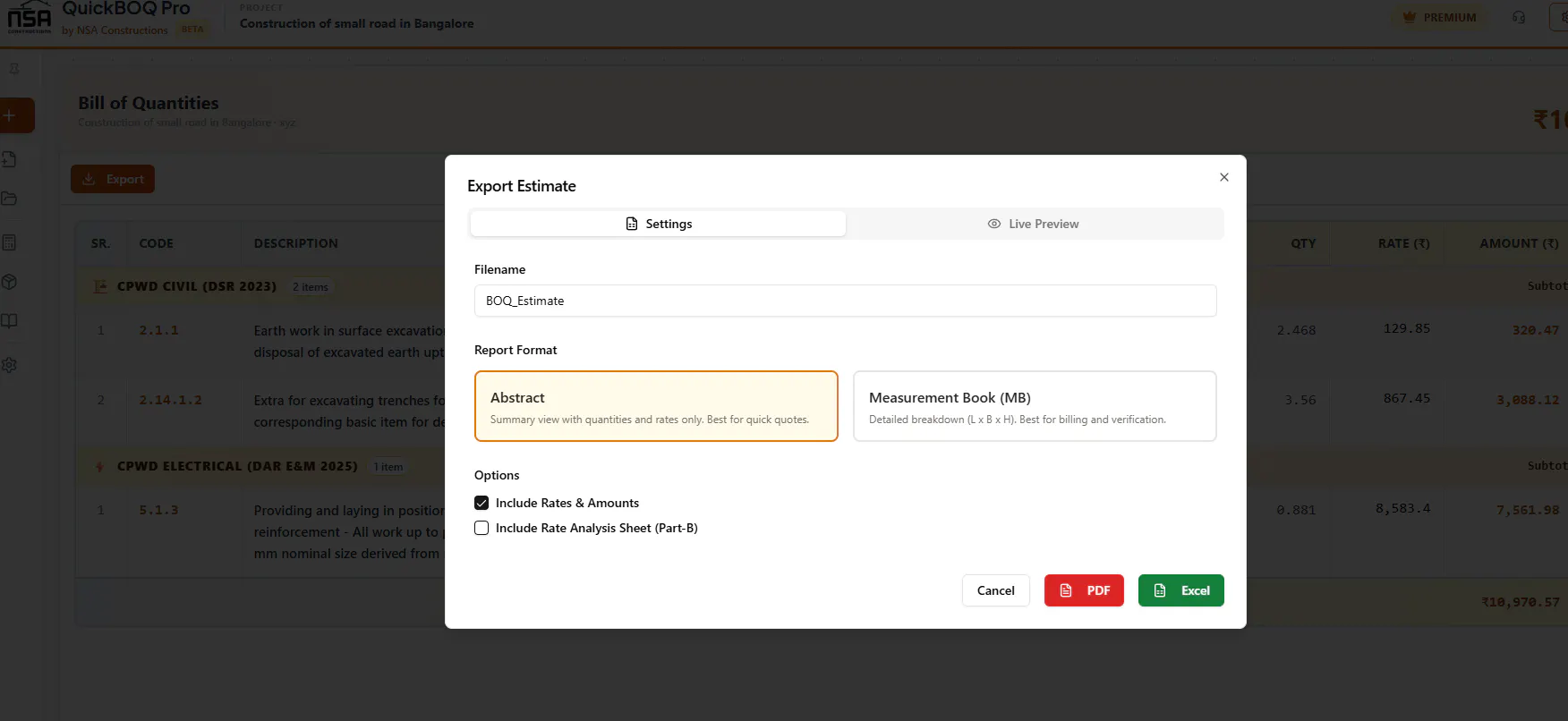The height and width of the screenshot is (721, 1568).
Task: Click the project name in the header
Action: 357,23
